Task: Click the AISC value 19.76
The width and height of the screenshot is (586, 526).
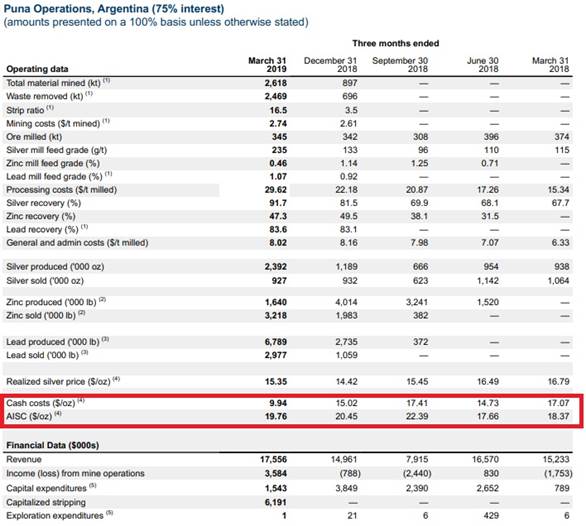Action: coord(276,416)
